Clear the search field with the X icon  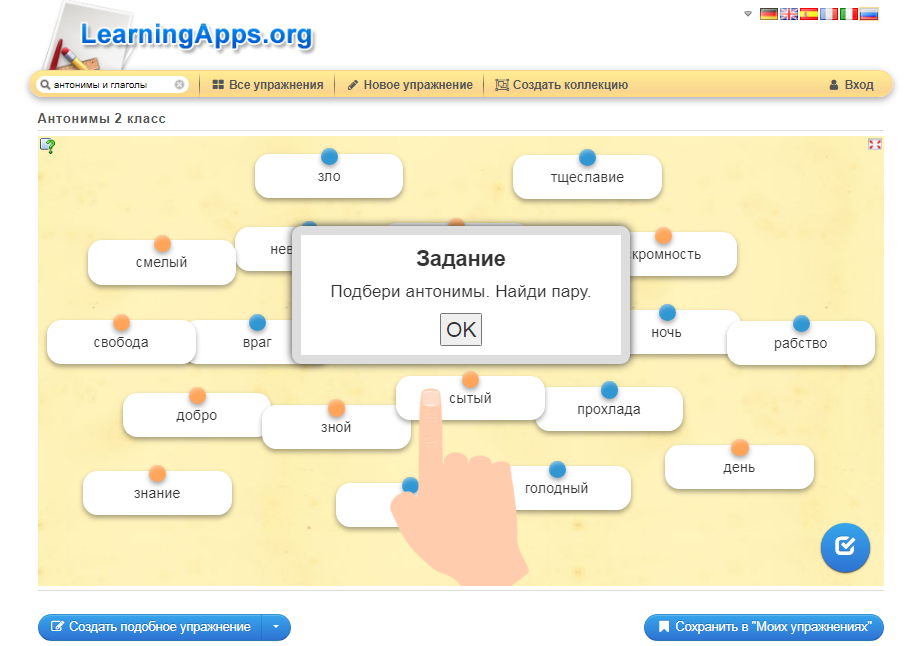coord(180,84)
